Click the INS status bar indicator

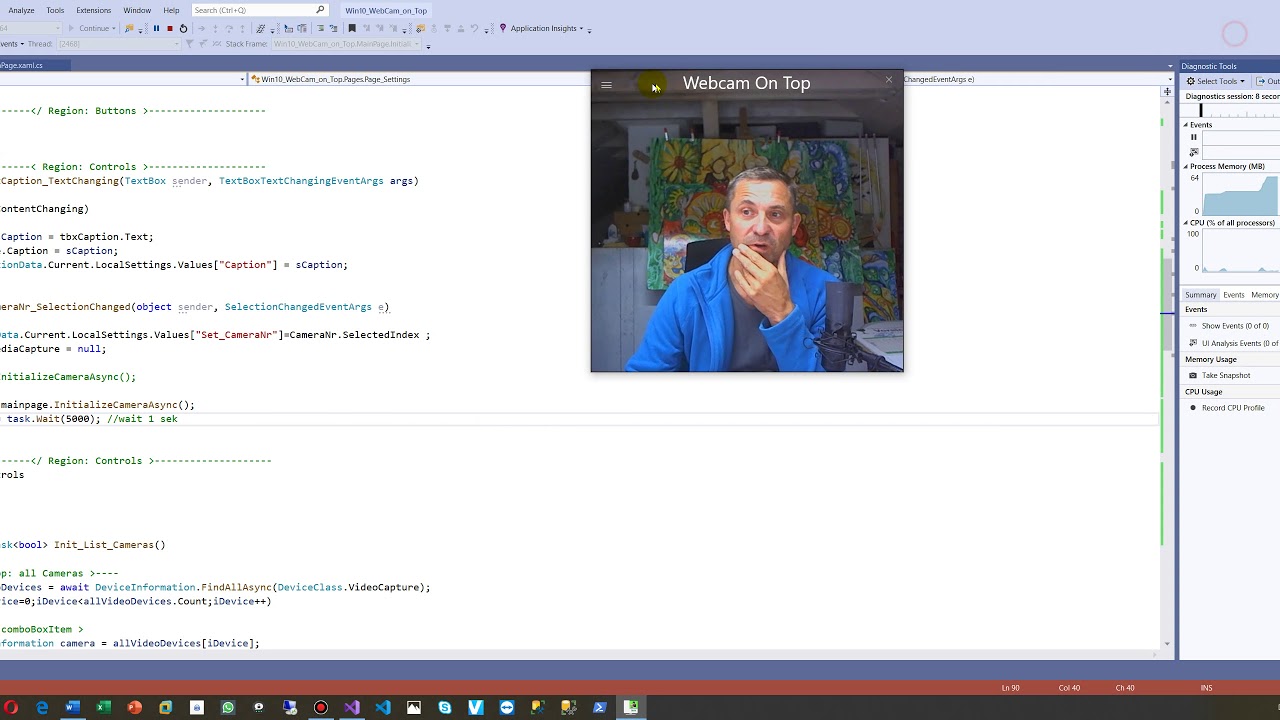tap(1206, 688)
